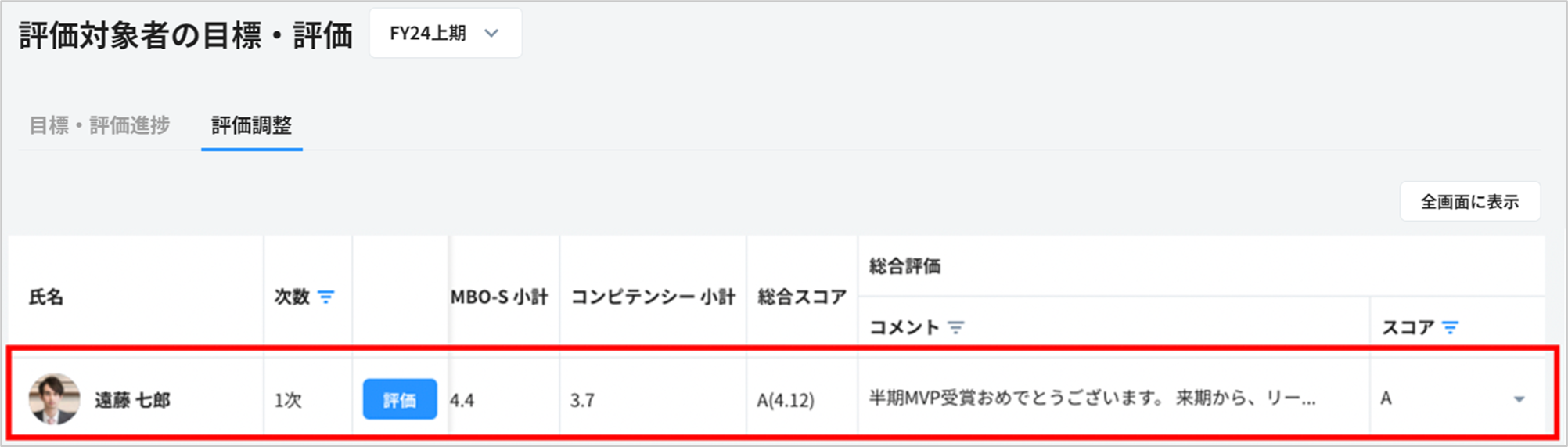
Task: Click the コンピテンシー 小計 column header
Action: click(x=653, y=297)
